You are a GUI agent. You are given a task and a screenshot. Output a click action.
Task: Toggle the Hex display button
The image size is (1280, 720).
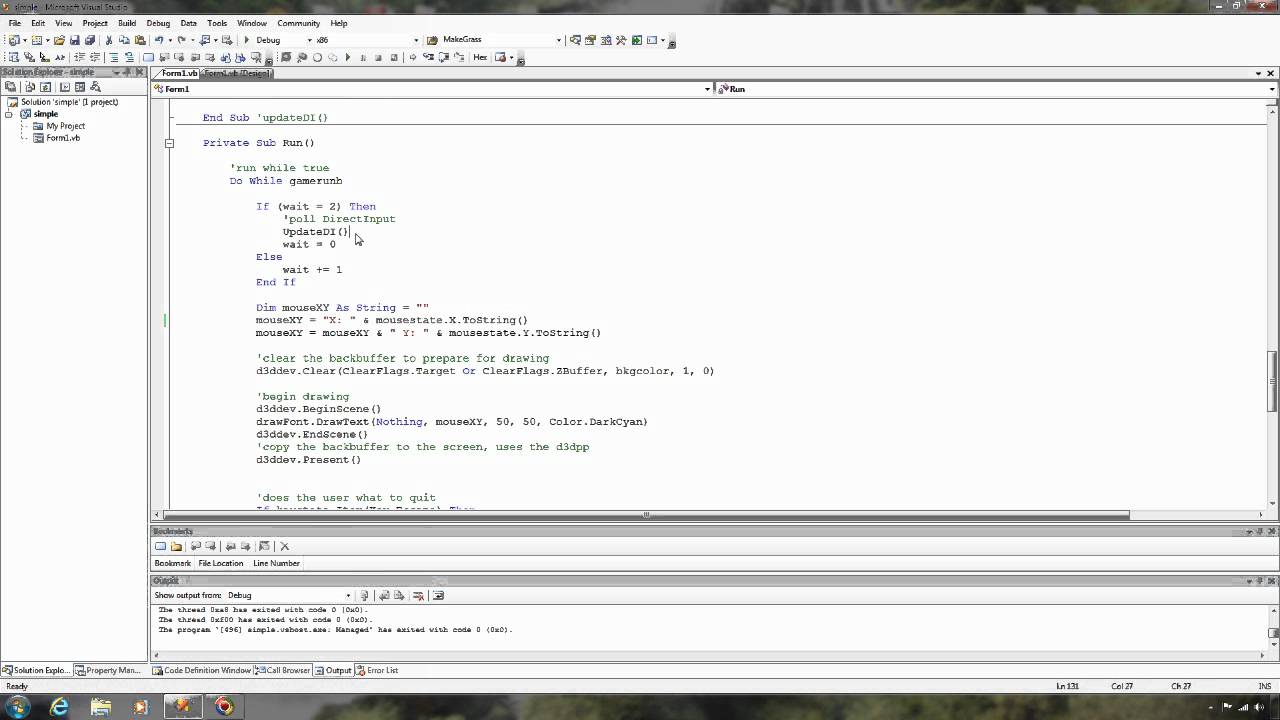(x=480, y=57)
